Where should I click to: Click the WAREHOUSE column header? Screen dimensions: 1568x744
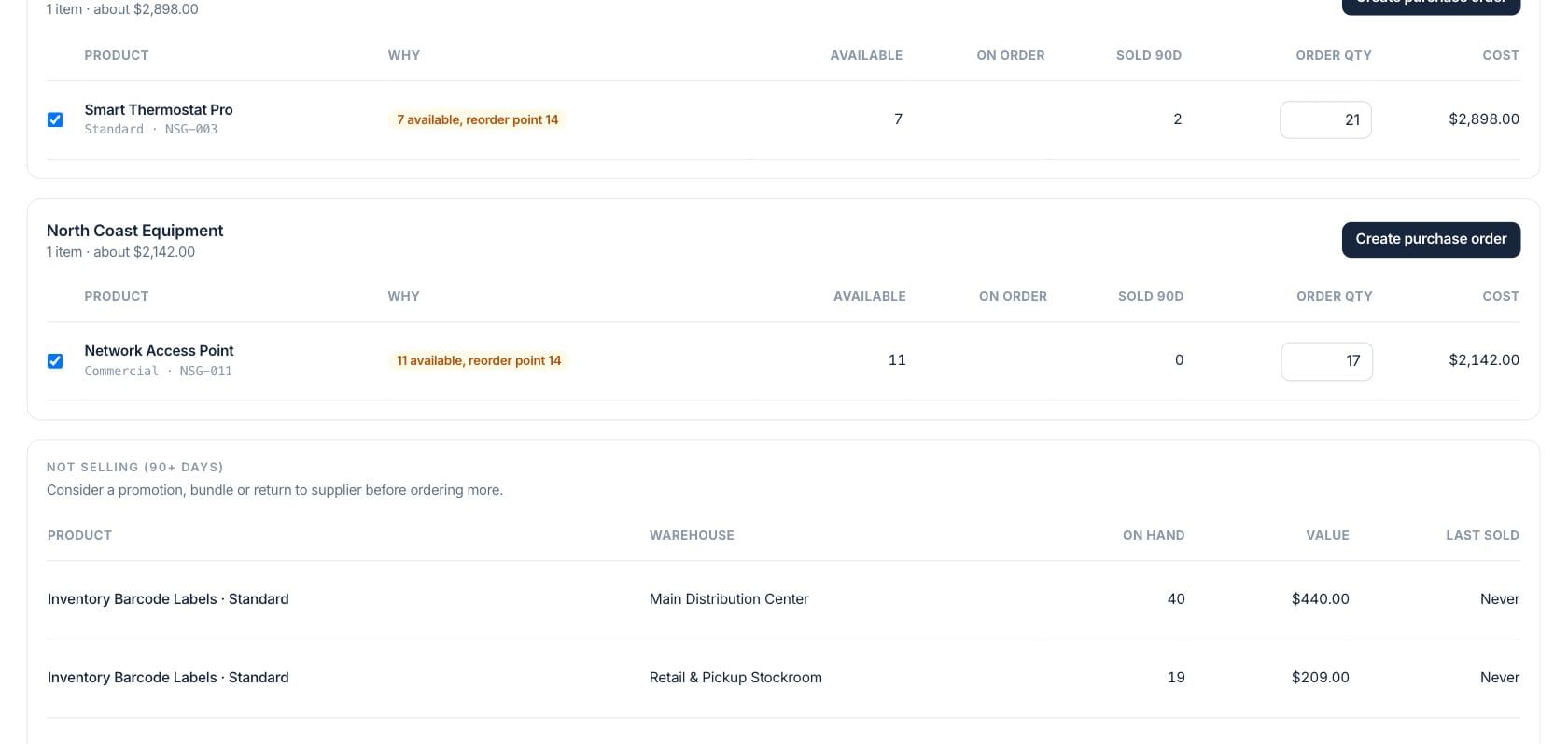[x=692, y=535]
